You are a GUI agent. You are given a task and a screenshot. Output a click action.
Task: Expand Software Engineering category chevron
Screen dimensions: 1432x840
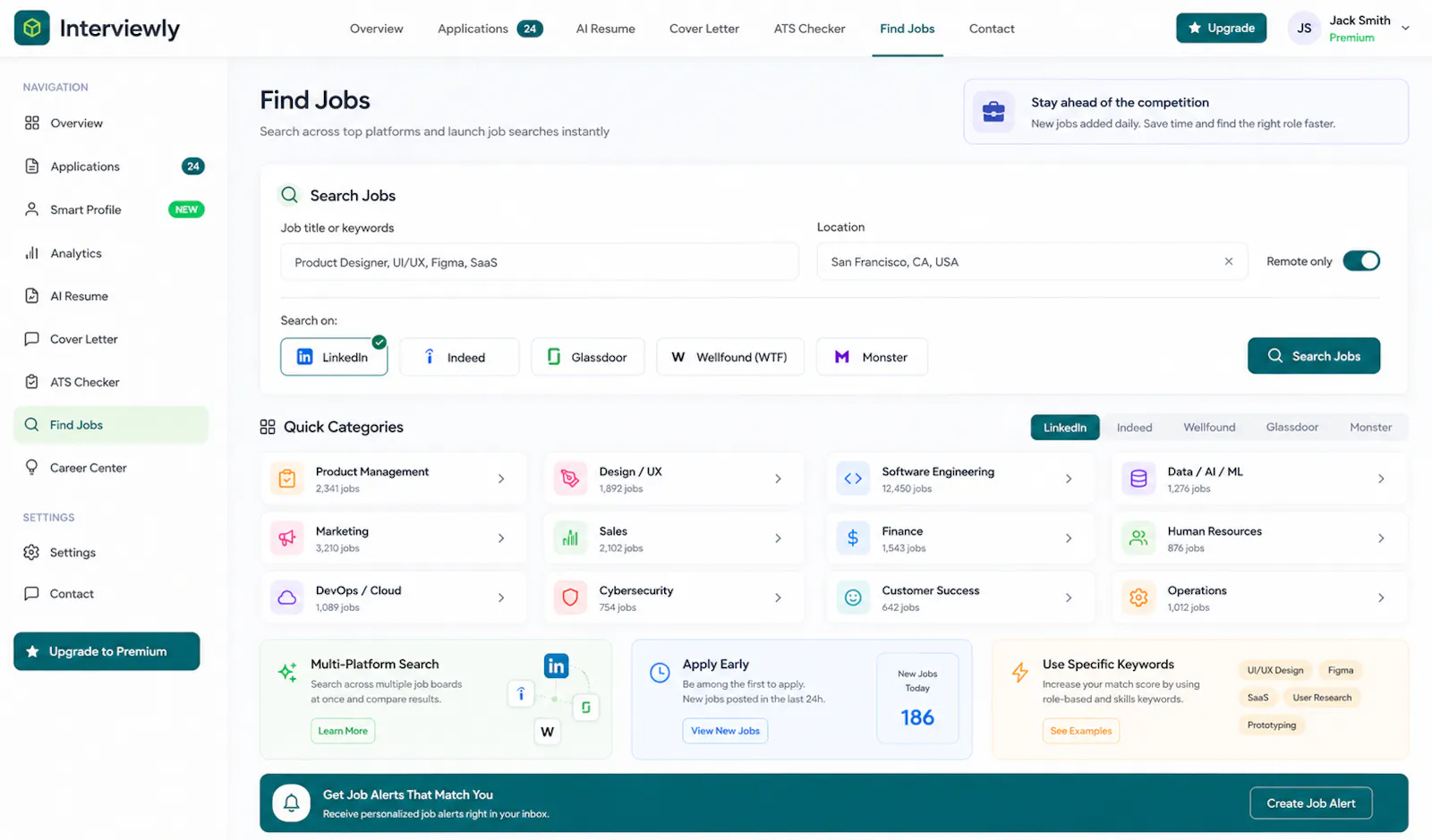(x=1069, y=479)
